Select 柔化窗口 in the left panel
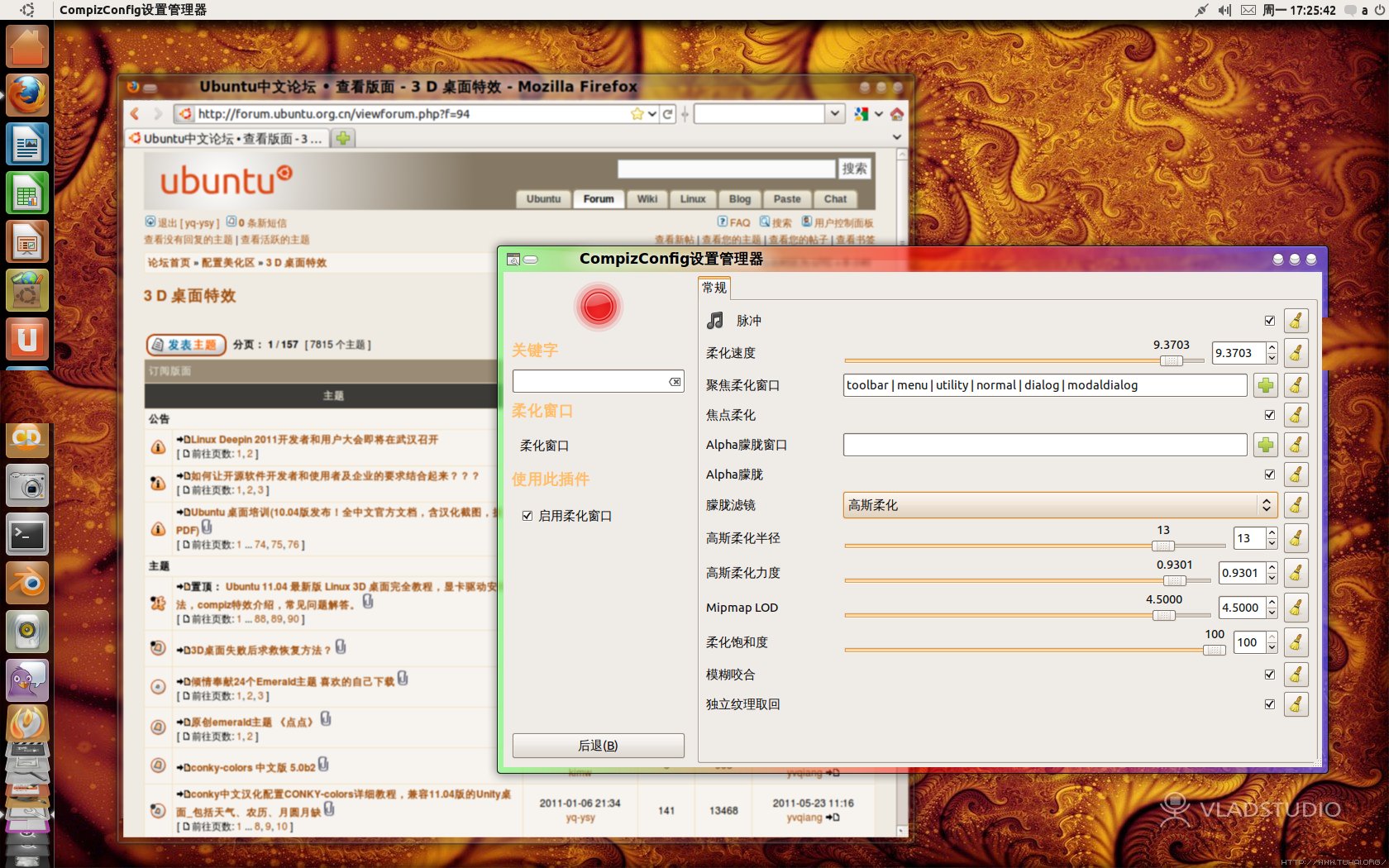Screen dimensions: 1389x868 tap(544, 446)
